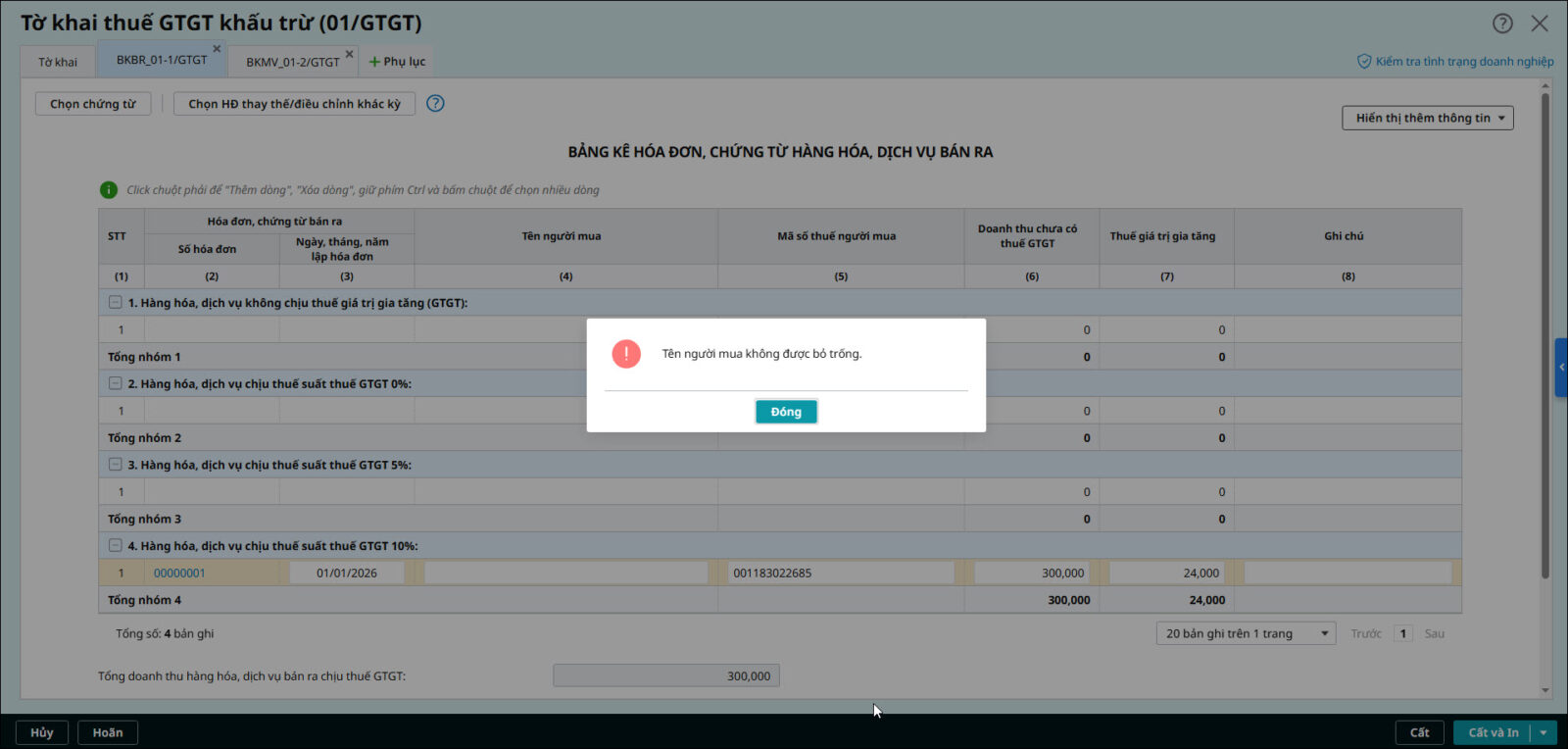Click the help icon beside Chọn HĐ thay thế
Viewport: 1568px width, 749px height.
click(436, 103)
